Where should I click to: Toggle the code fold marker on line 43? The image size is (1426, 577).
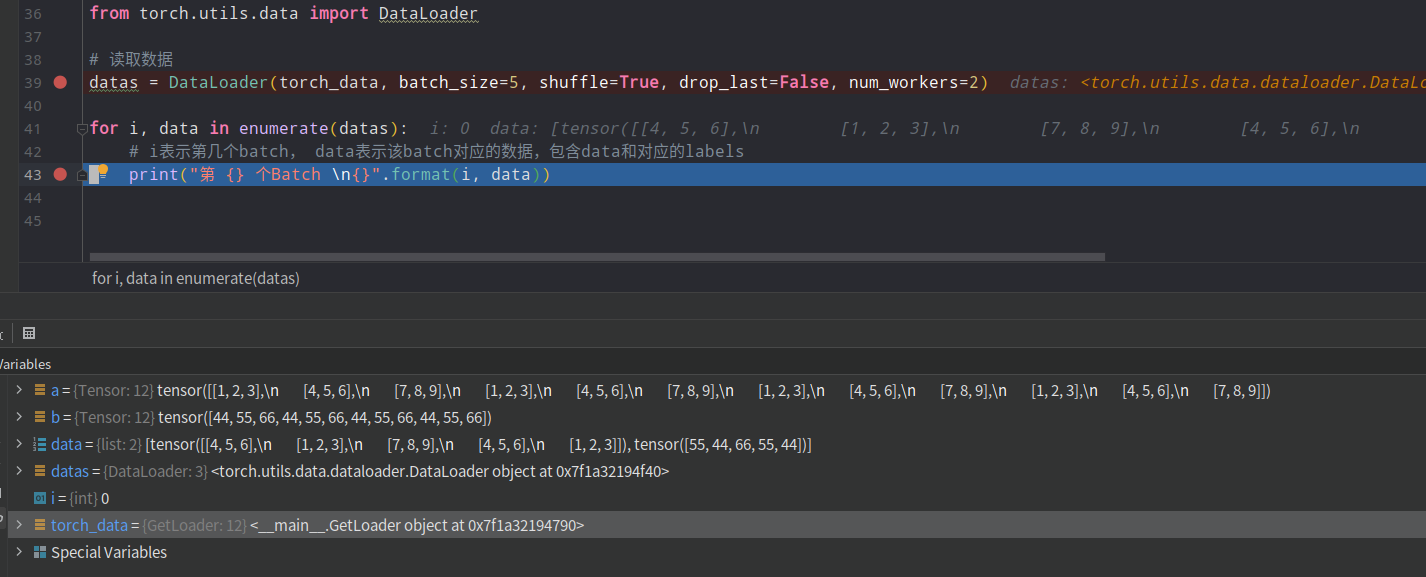pos(81,173)
